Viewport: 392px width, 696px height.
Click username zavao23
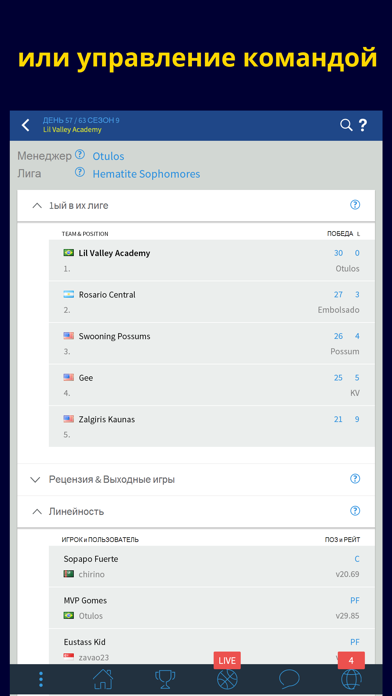point(94,657)
